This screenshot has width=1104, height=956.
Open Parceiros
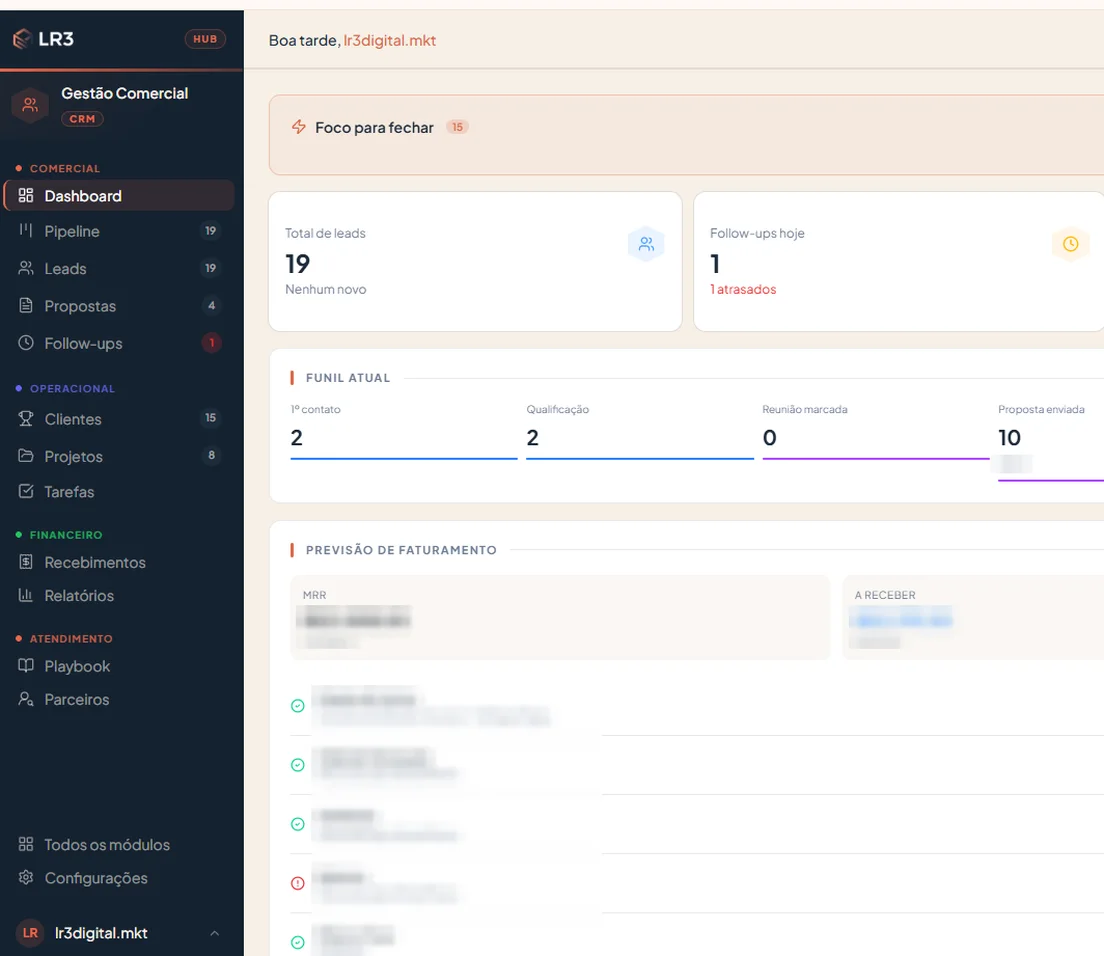(x=119, y=699)
